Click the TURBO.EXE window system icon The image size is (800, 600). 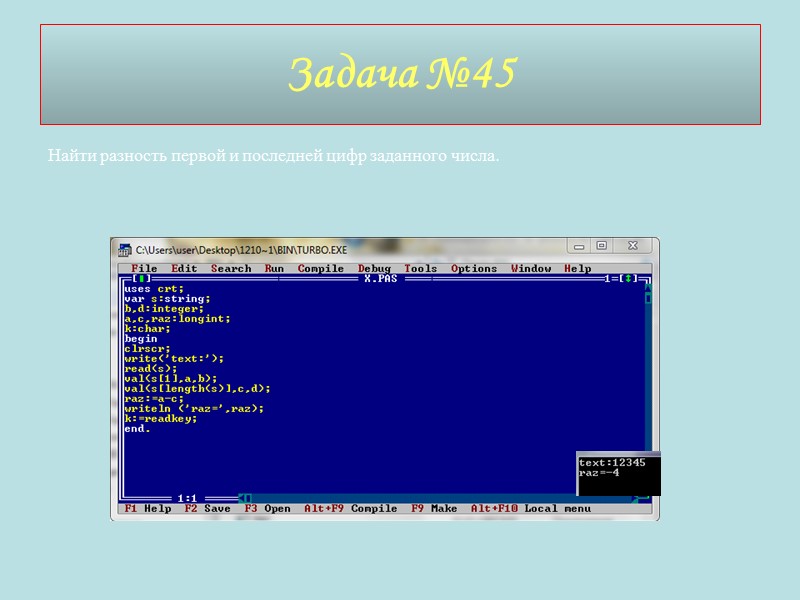pos(124,250)
